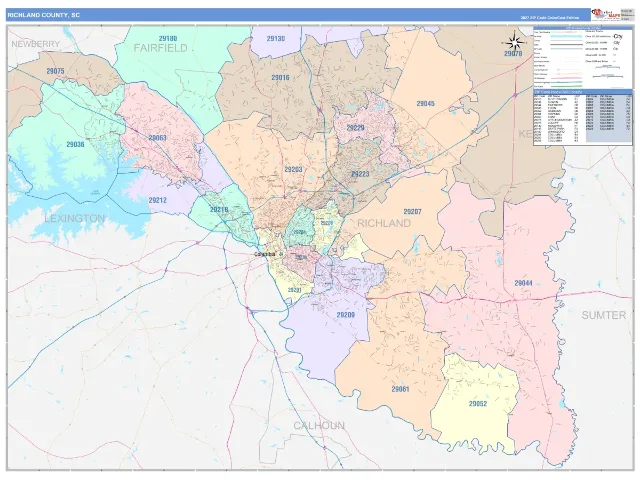Screen dimensions: 640x480
Task: Select ZIP code label 29203
Action: [x=293, y=169]
